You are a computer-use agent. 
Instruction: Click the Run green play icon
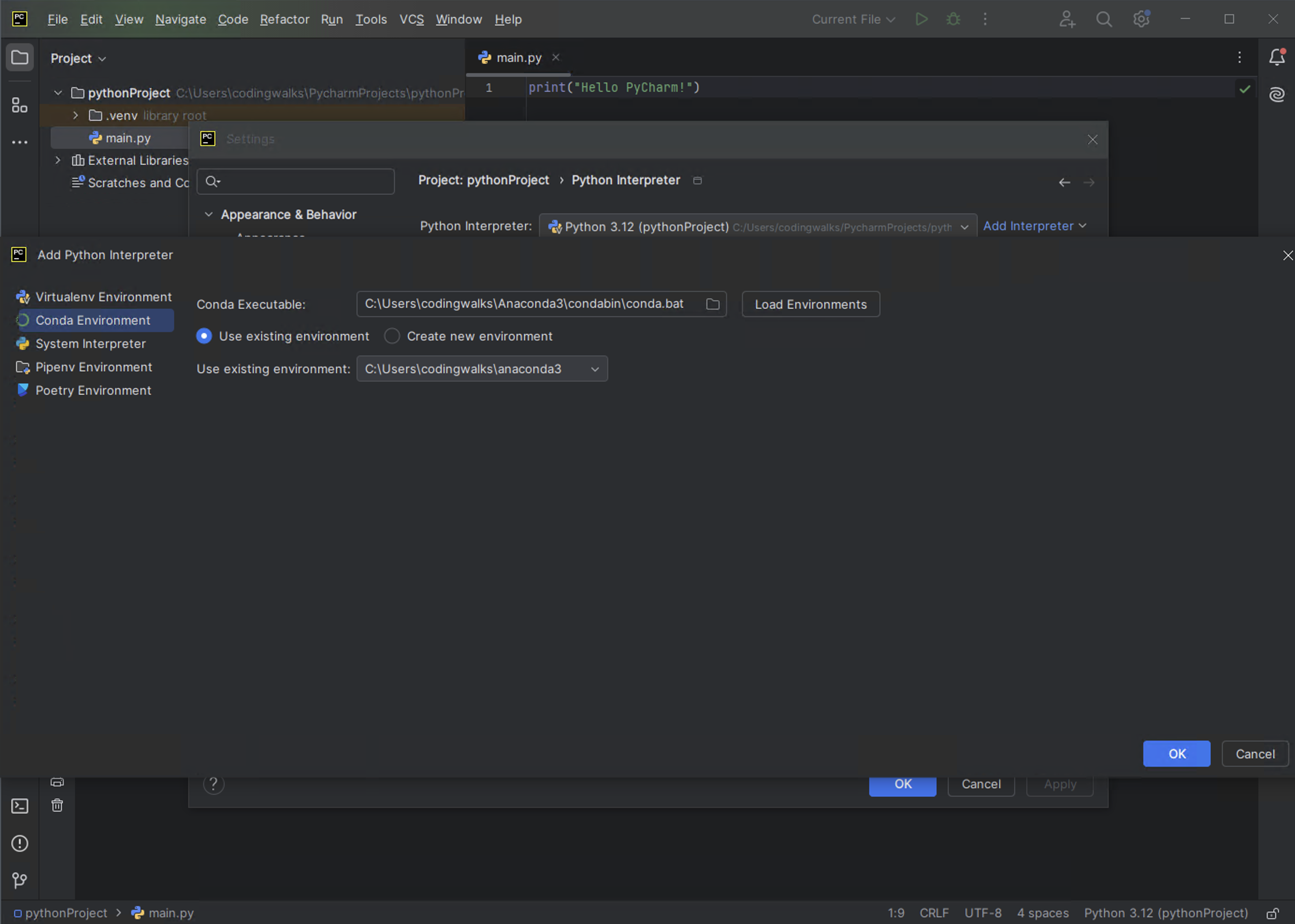[x=921, y=19]
